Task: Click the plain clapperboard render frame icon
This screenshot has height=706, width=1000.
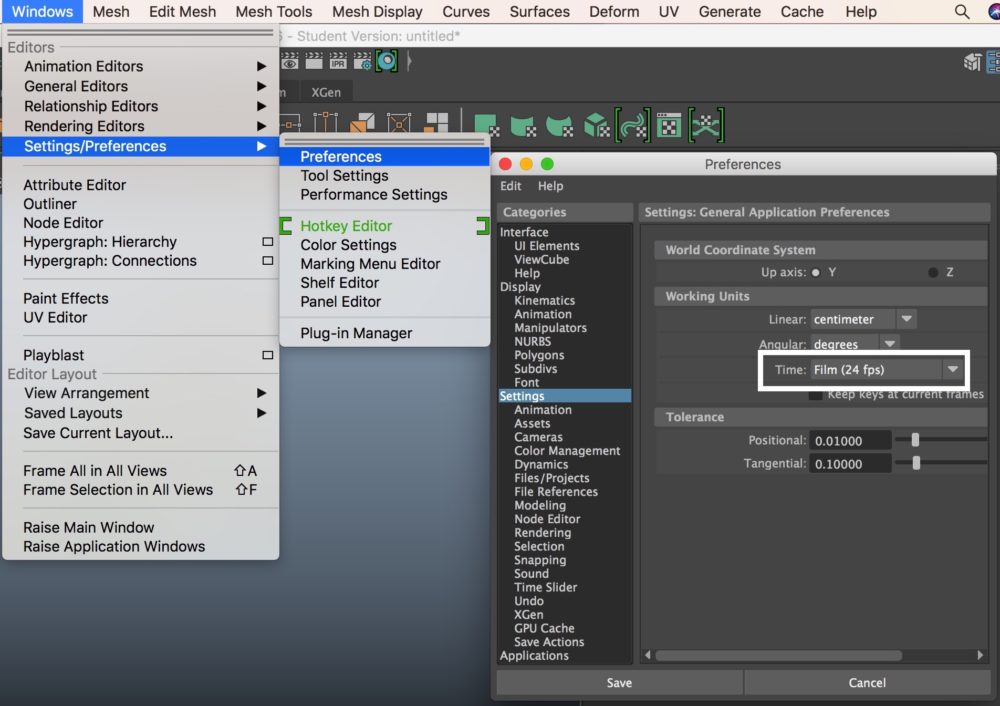Action: click(314, 61)
